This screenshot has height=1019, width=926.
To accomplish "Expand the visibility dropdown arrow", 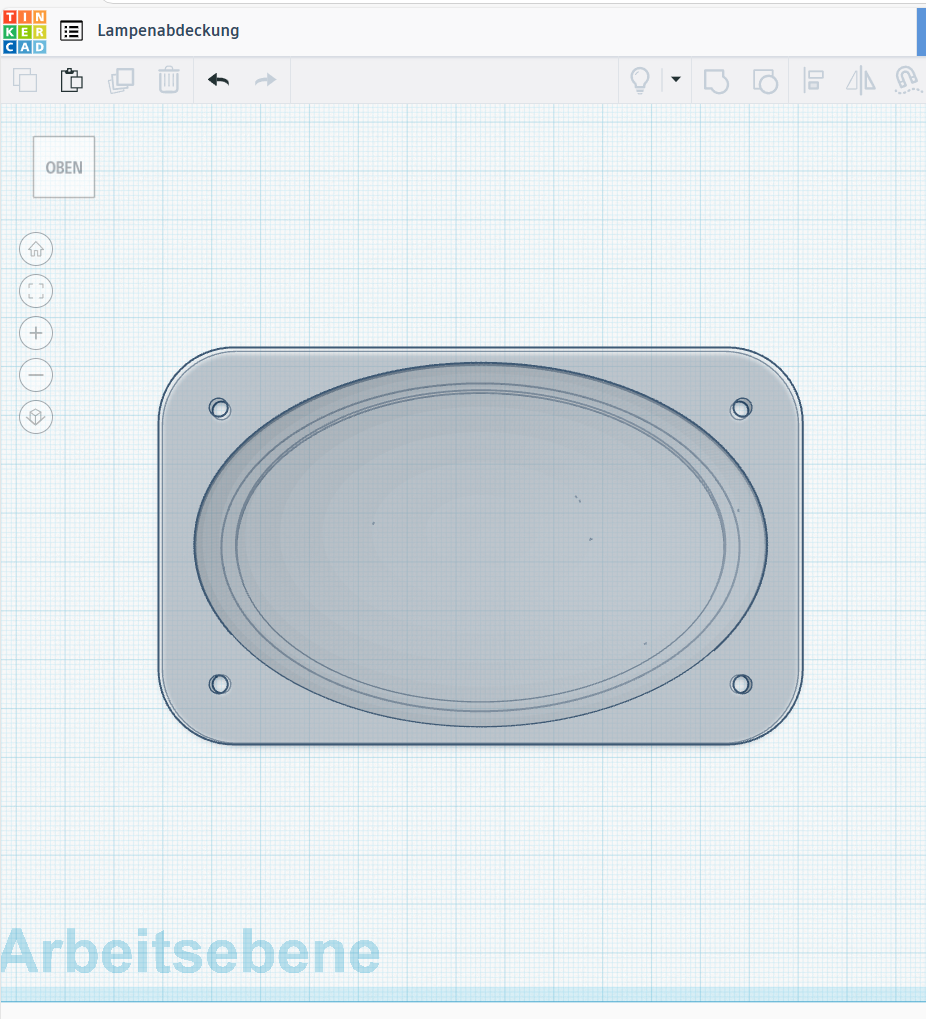I will click(x=676, y=79).
